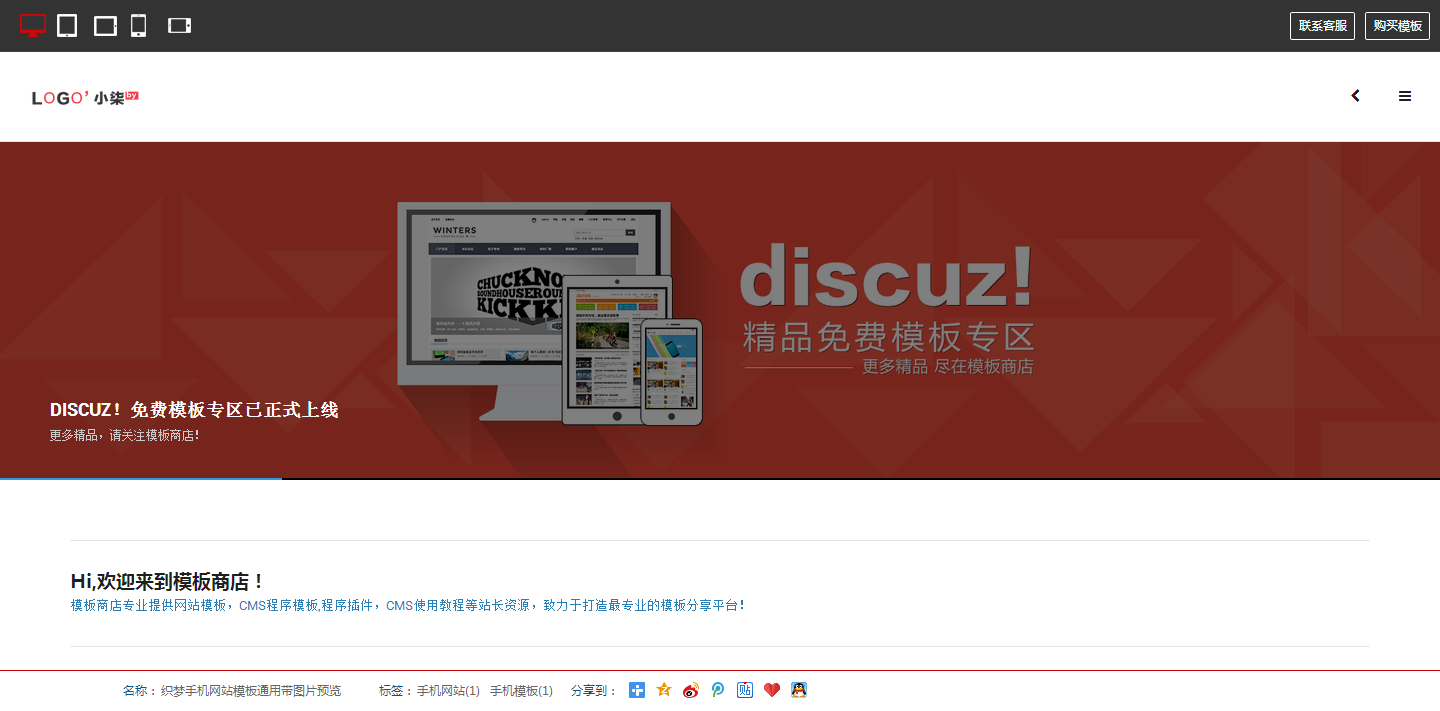This screenshot has height=711, width=1440.
Task: Click the 购买模板 button
Action: (x=1397, y=26)
